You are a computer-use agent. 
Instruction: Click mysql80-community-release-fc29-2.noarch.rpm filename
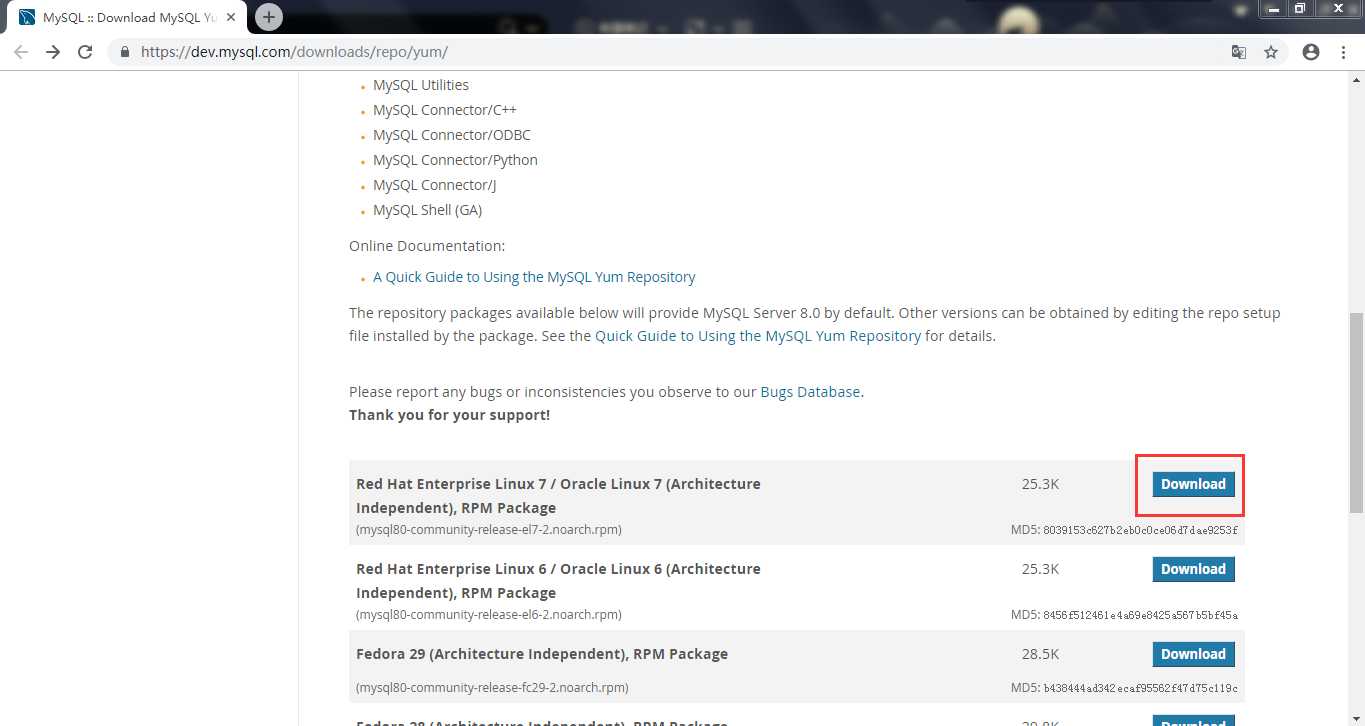click(492, 688)
